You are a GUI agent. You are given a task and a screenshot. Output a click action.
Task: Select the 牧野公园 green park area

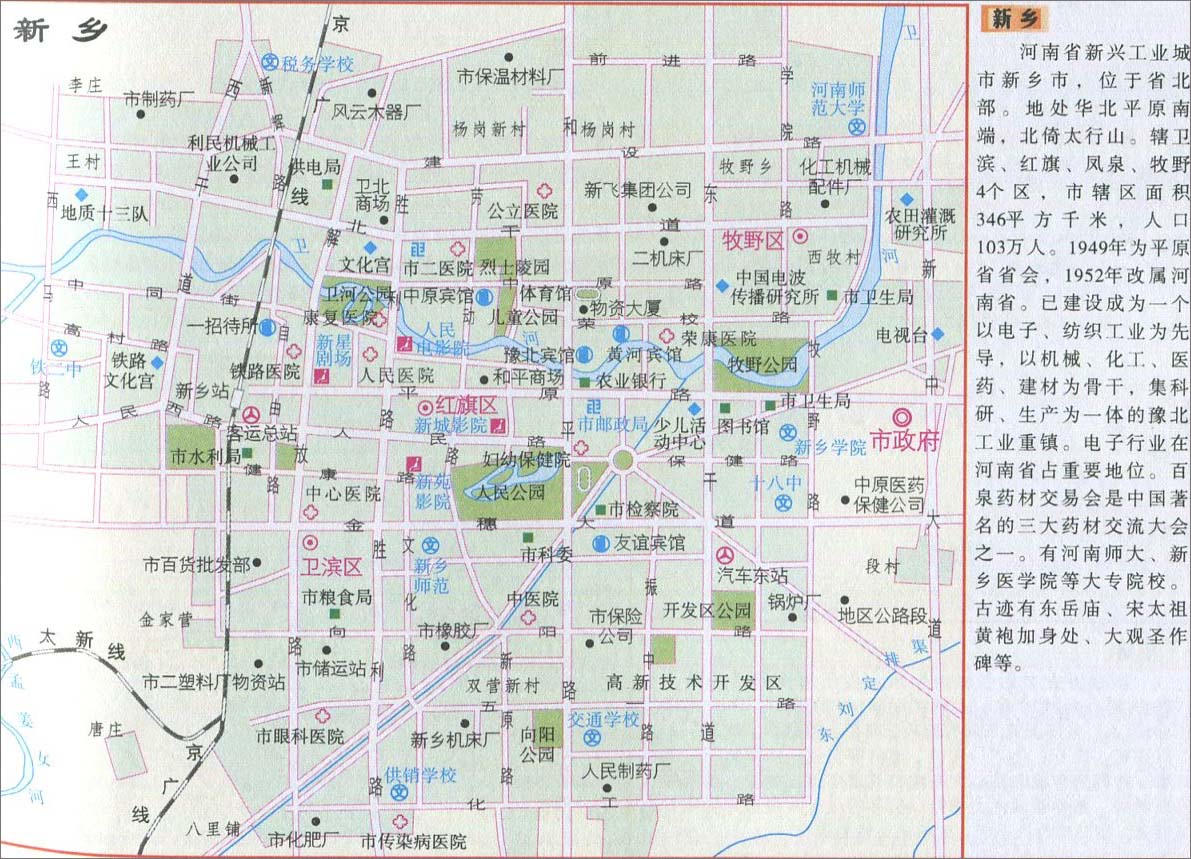(x=764, y=363)
